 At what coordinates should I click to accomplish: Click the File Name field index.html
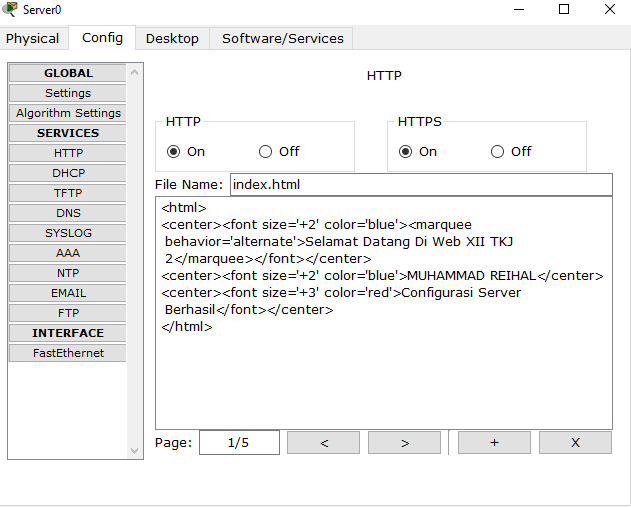point(421,185)
